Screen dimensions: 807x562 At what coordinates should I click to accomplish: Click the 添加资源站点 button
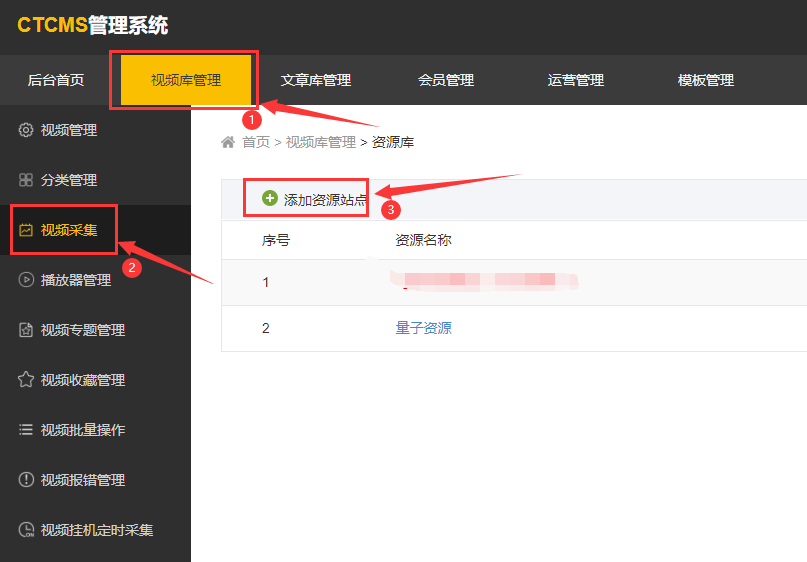(x=325, y=200)
